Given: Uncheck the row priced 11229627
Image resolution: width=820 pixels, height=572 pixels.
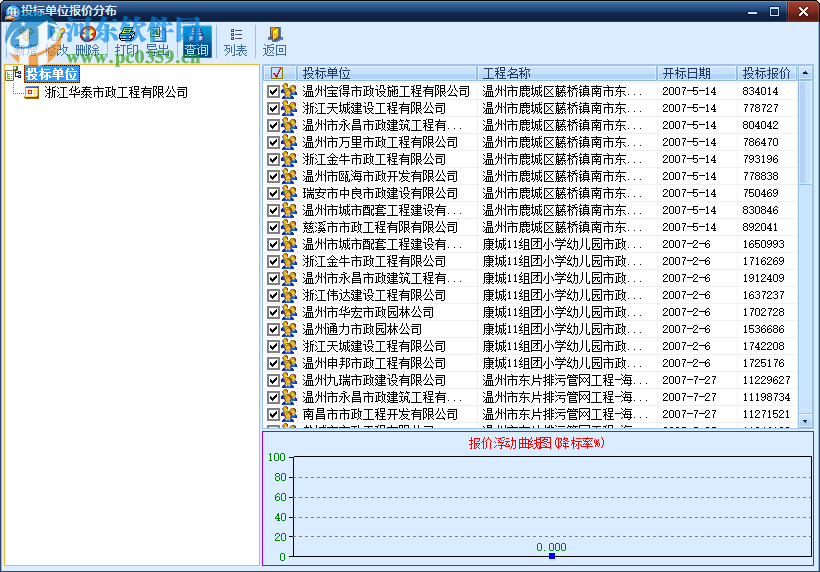Looking at the screenshot, I should 273,380.
